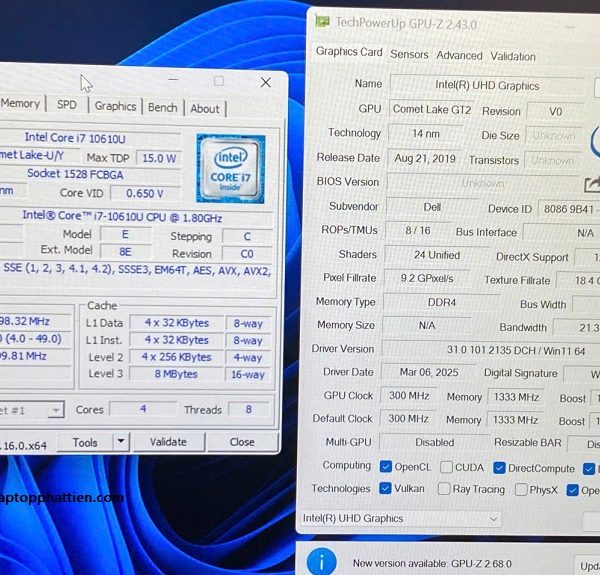
Task: Open the Intel(R) UHD Graphics GPU dropdown
Action: [400, 518]
